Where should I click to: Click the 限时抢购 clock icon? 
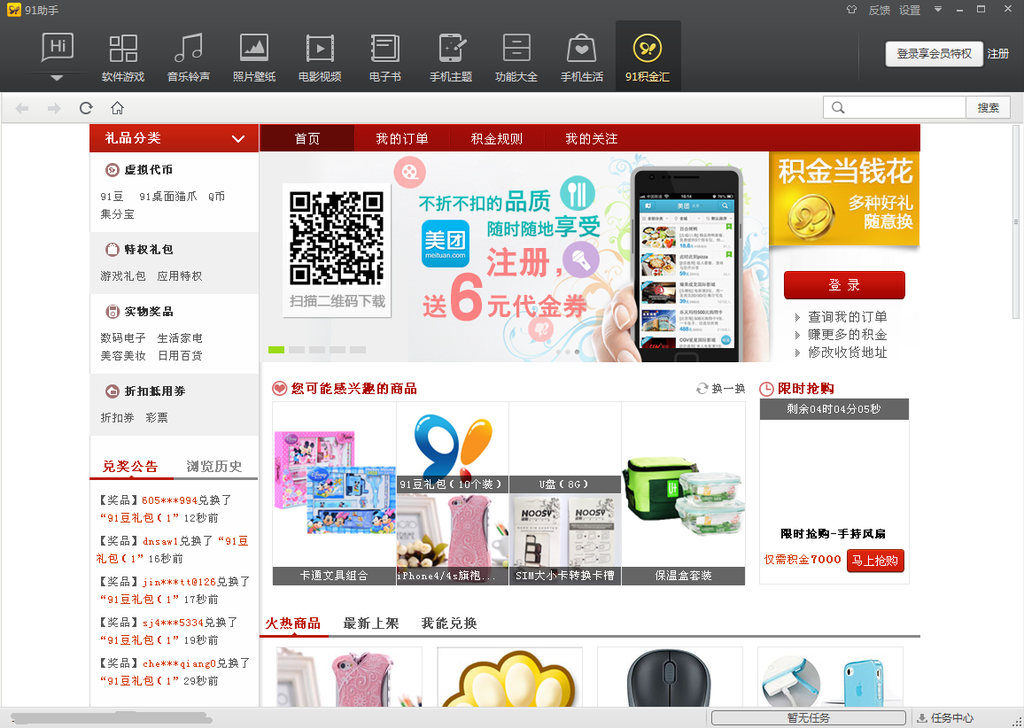tap(767, 389)
